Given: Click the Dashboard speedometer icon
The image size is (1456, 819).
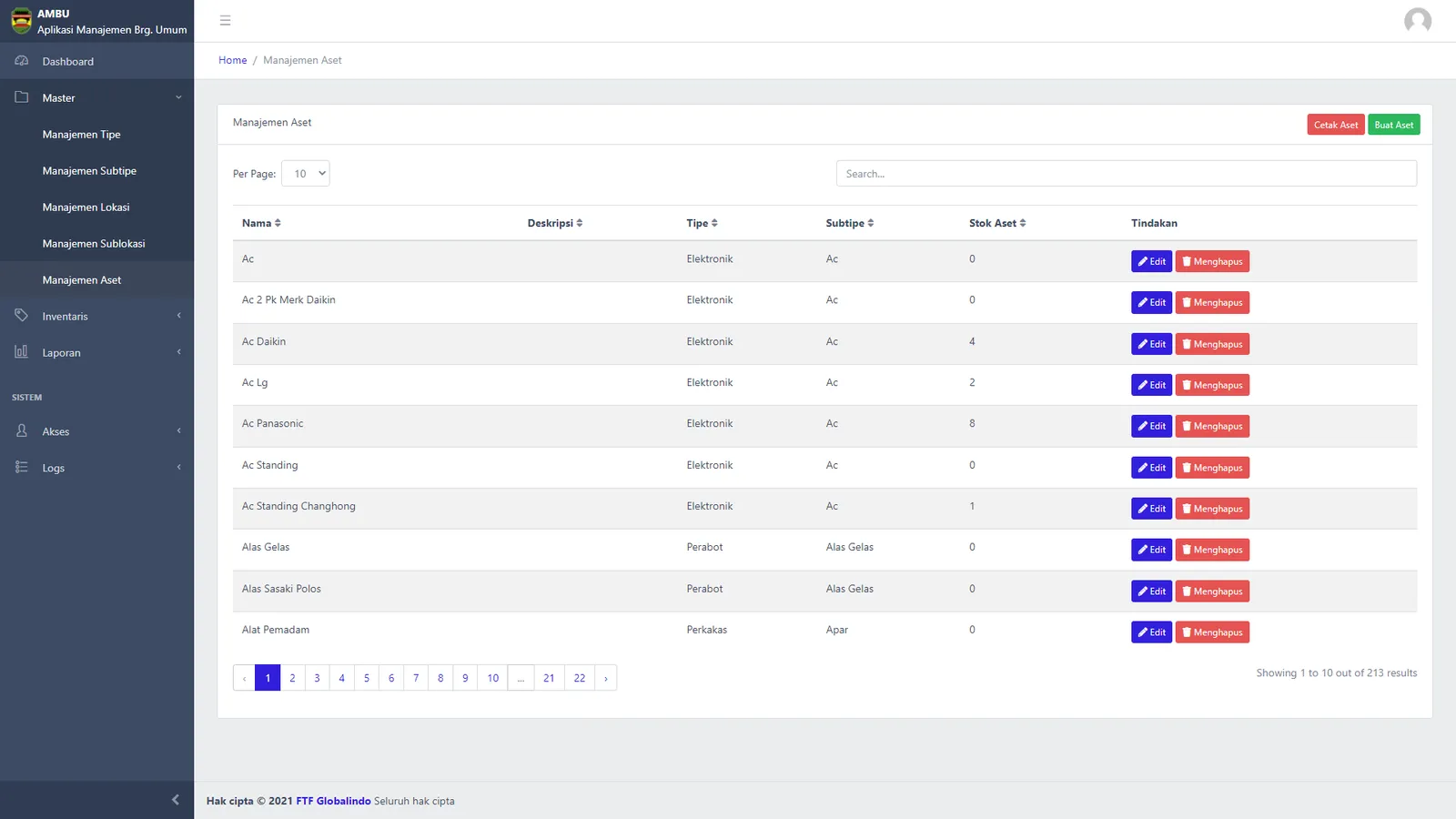Looking at the screenshot, I should point(22,61).
